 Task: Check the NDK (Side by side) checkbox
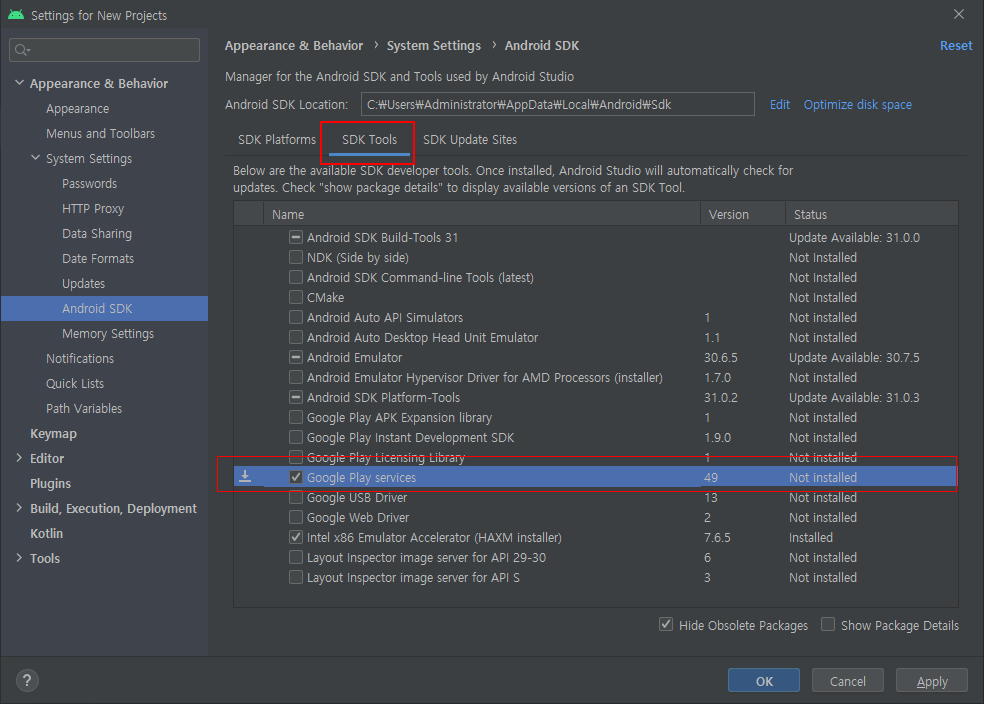(296, 257)
